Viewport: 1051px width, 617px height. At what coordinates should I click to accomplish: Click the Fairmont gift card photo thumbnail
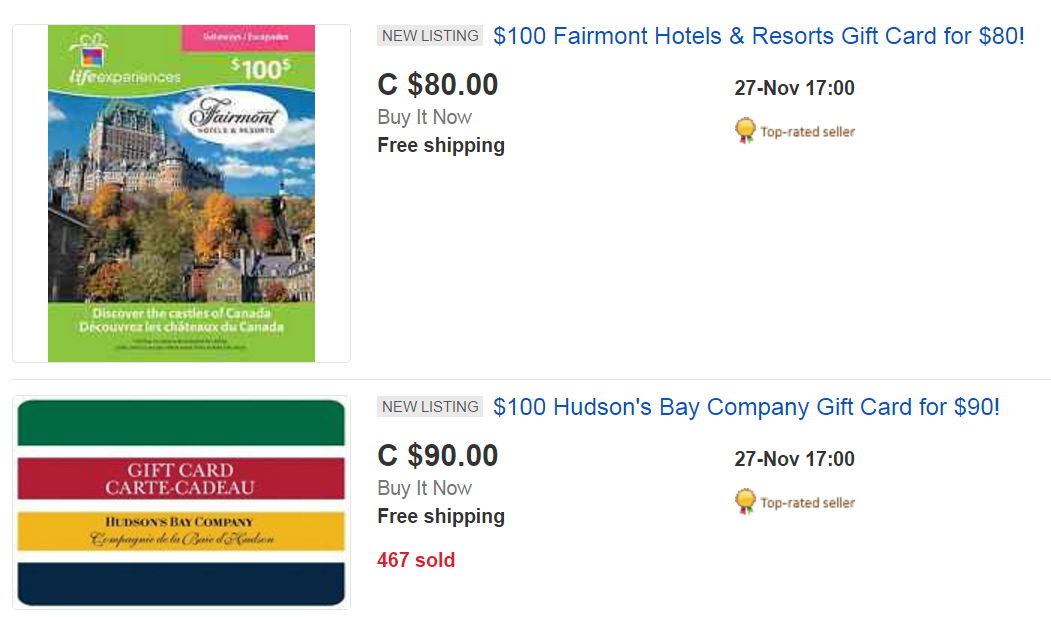click(180, 193)
